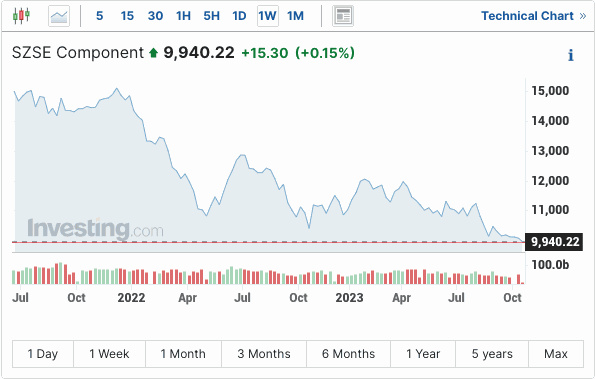The height and width of the screenshot is (379, 595).
Task: Click the 15,000 axis label
Action: coord(550,91)
